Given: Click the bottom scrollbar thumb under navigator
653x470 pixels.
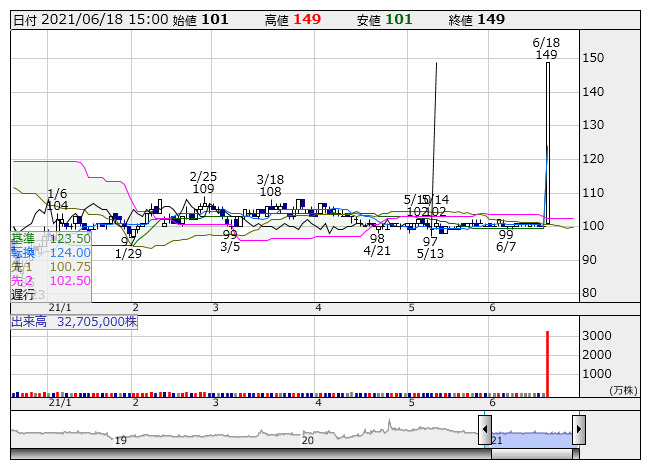Looking at the screenshot, I should pos(531,453).
